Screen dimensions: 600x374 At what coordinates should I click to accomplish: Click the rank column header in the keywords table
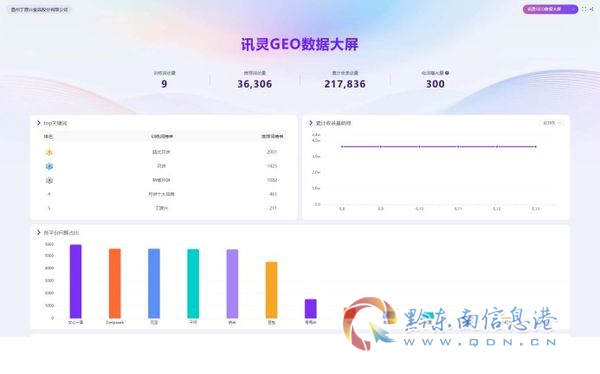pos(48,137)
